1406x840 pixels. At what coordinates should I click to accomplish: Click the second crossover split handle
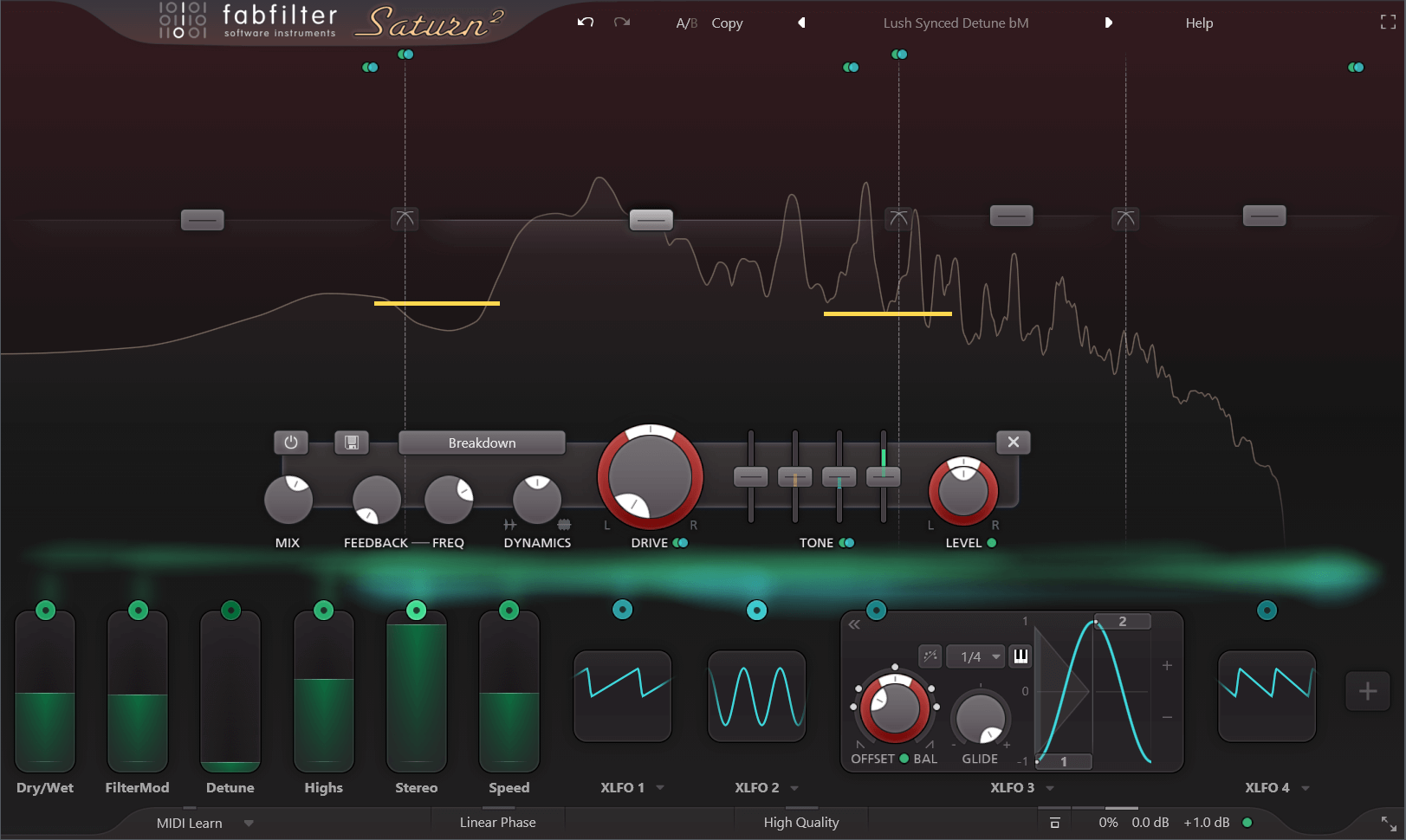(x=898, y=218)
